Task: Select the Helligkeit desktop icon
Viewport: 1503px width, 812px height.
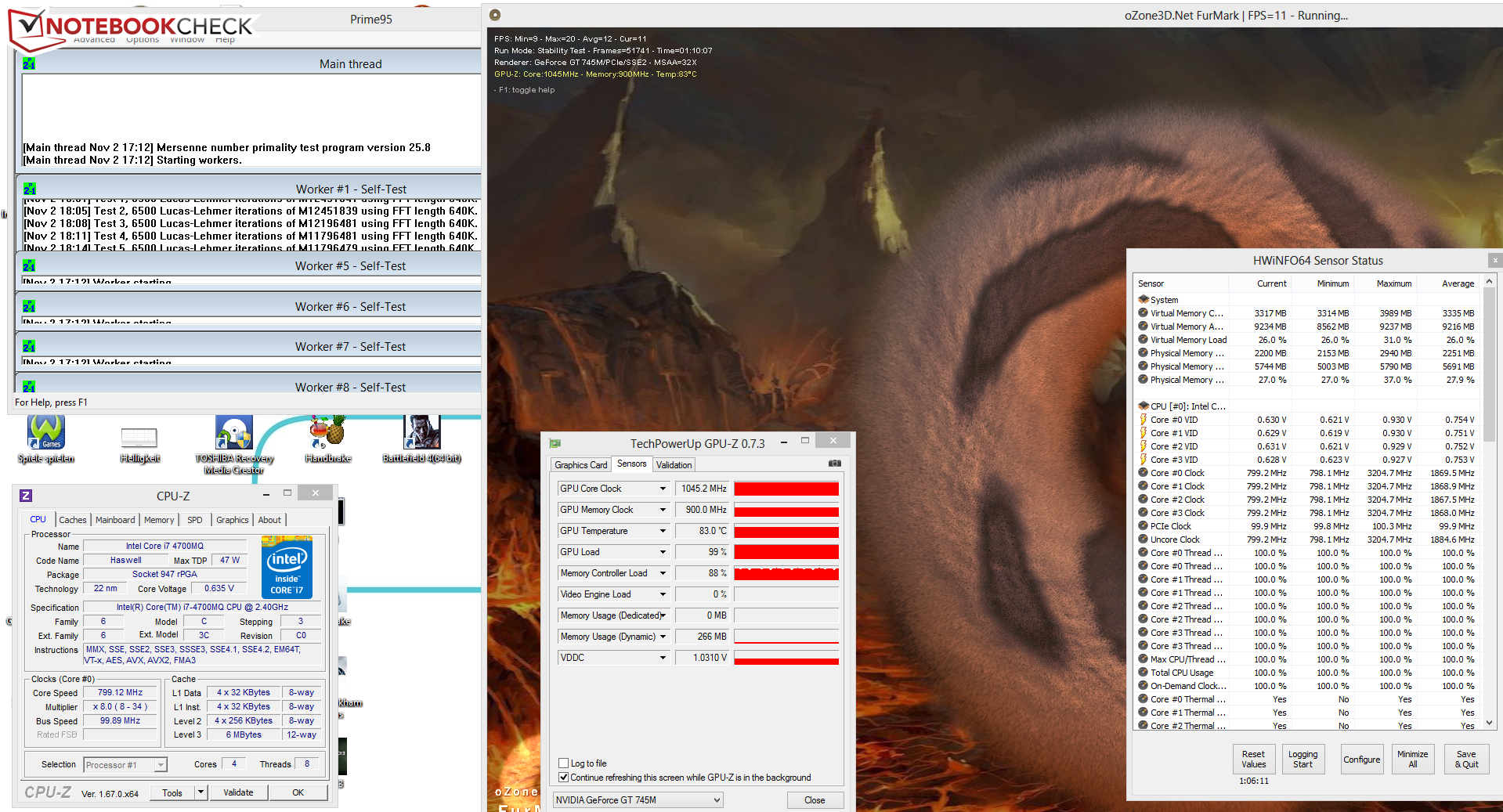Action: 139,444
